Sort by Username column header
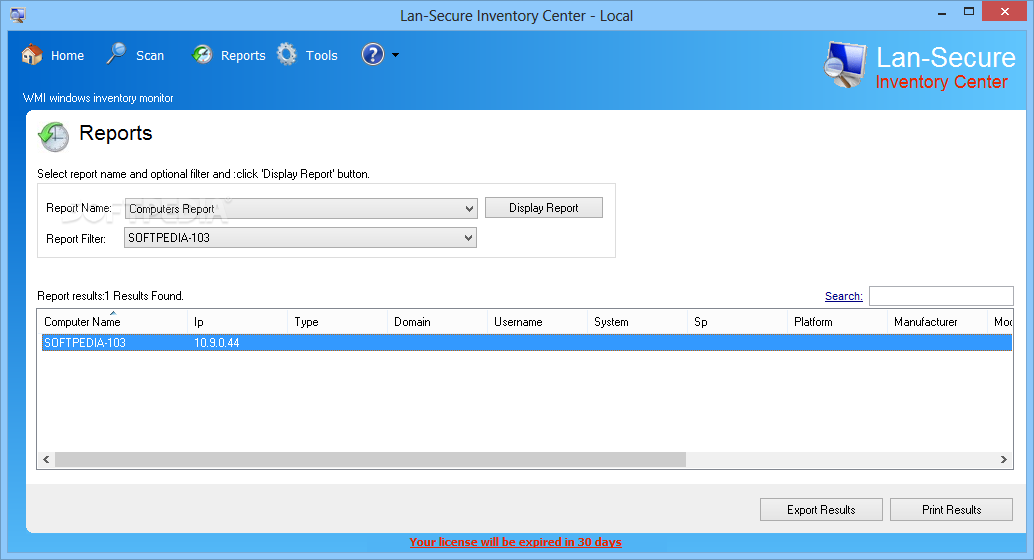This screenshot has width=1034, height=560. tap(537, 321)
